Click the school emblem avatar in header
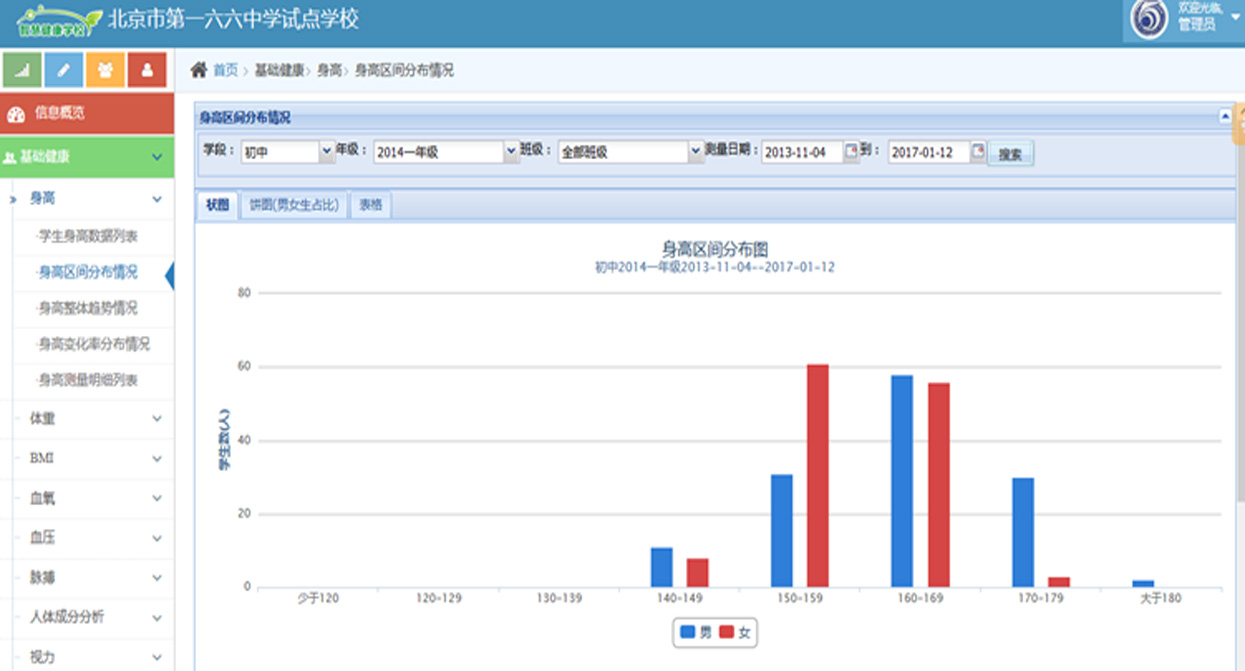Image resolution: width=1245 pixels, height=671 pixels. pyautogui.click(x=1149, y=18)
